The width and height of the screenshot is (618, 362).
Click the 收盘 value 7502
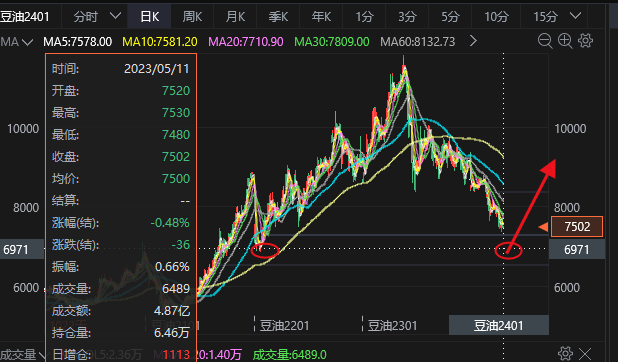[x=176, y=157]
